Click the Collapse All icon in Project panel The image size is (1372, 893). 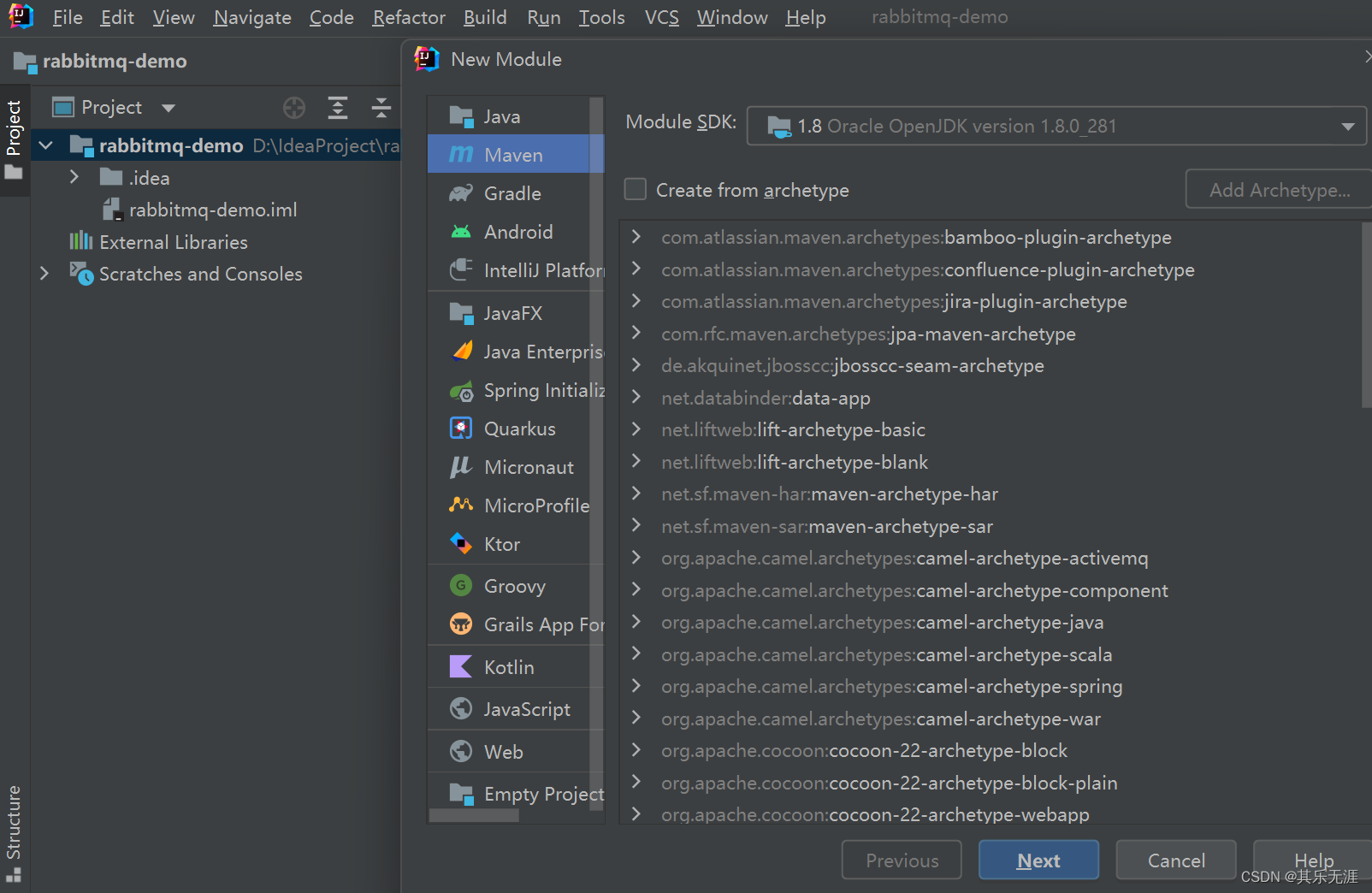[x=381, y=108]
